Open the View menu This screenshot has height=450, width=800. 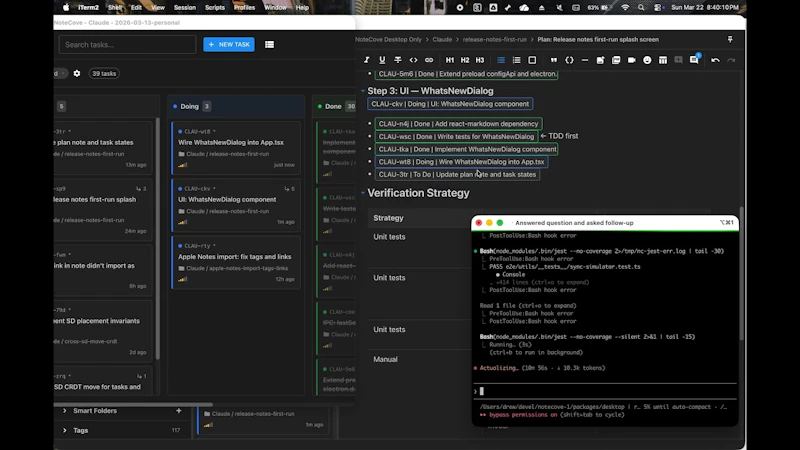[158, 8]
